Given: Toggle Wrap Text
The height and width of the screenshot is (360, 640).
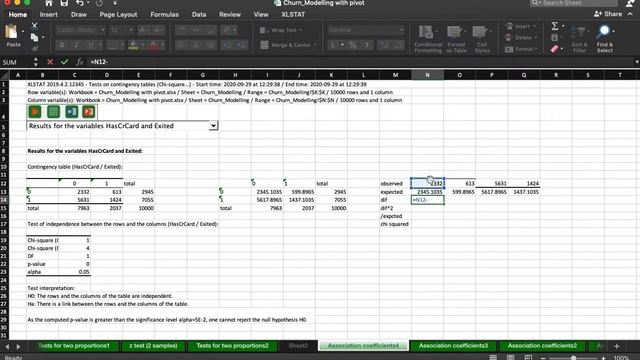Looking at the screenshot, I should (280, 30).
